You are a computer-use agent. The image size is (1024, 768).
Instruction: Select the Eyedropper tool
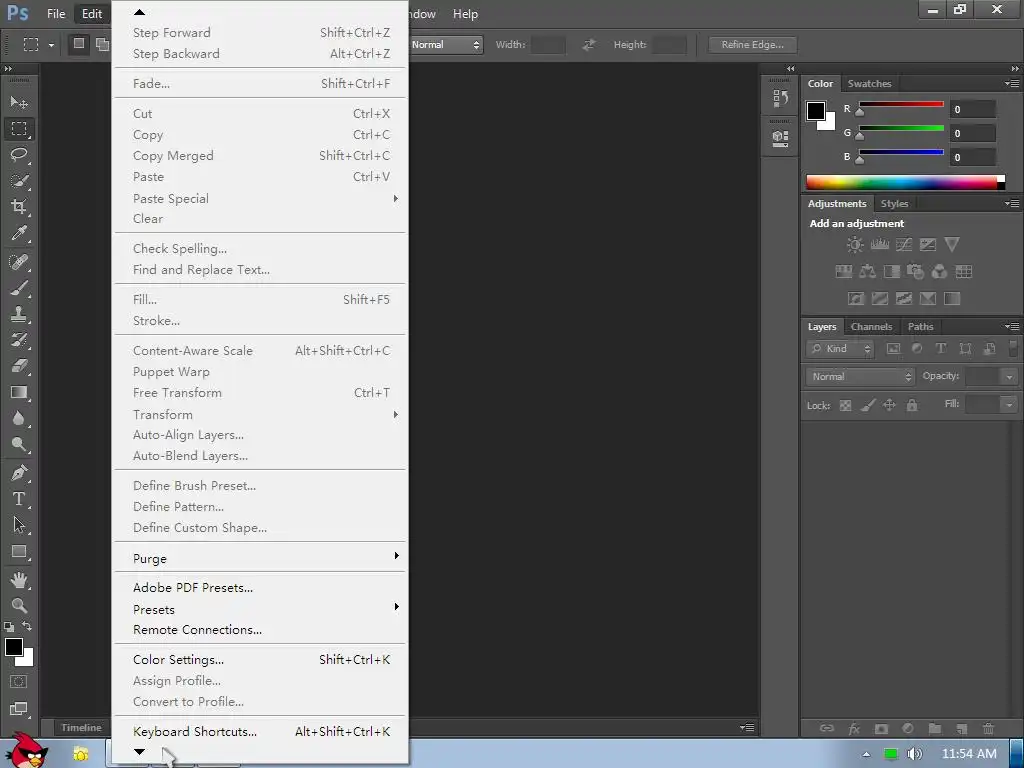pos(19,233)
